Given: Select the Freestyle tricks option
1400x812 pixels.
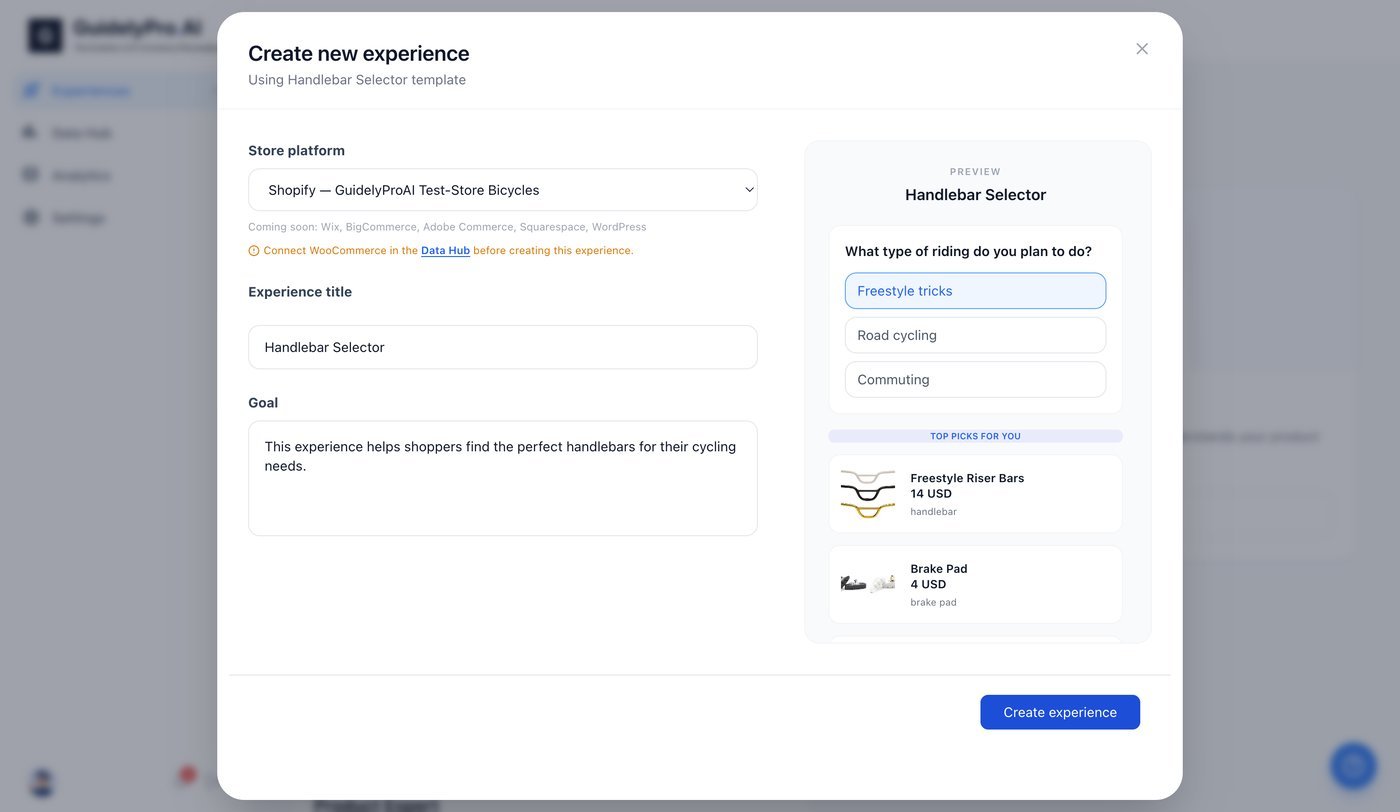Looking at the screenshot, I should (975, 291).
